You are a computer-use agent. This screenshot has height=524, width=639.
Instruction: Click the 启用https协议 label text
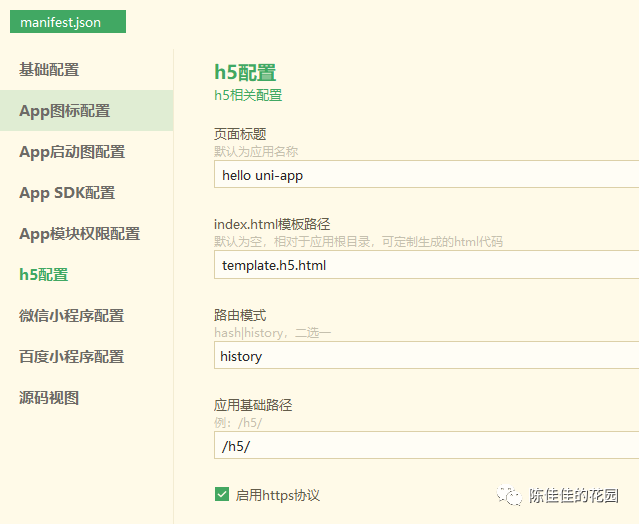(278, 495)
